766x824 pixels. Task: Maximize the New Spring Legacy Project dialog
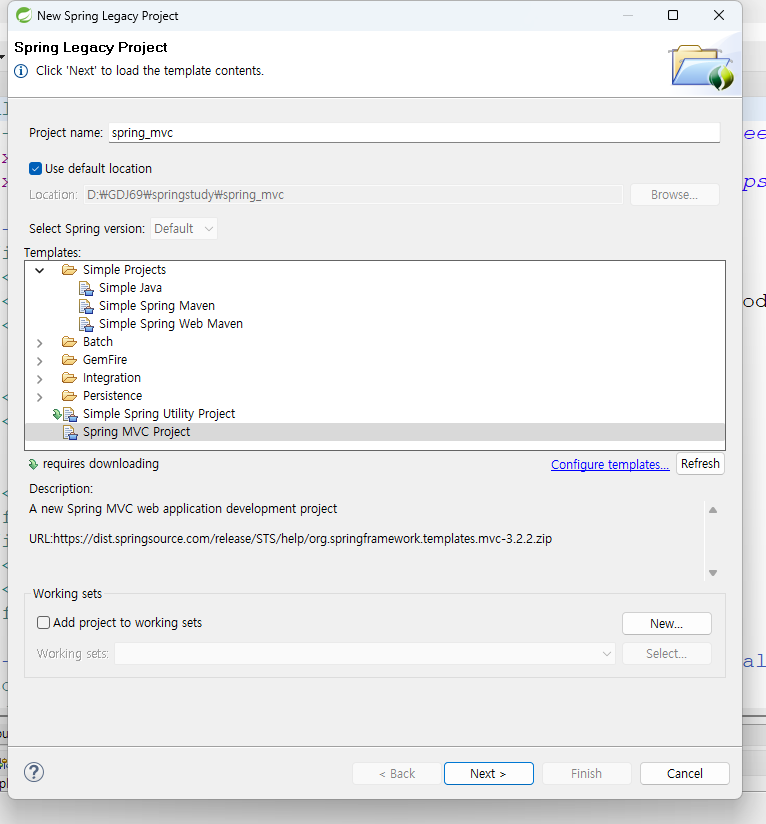(673, 15)
